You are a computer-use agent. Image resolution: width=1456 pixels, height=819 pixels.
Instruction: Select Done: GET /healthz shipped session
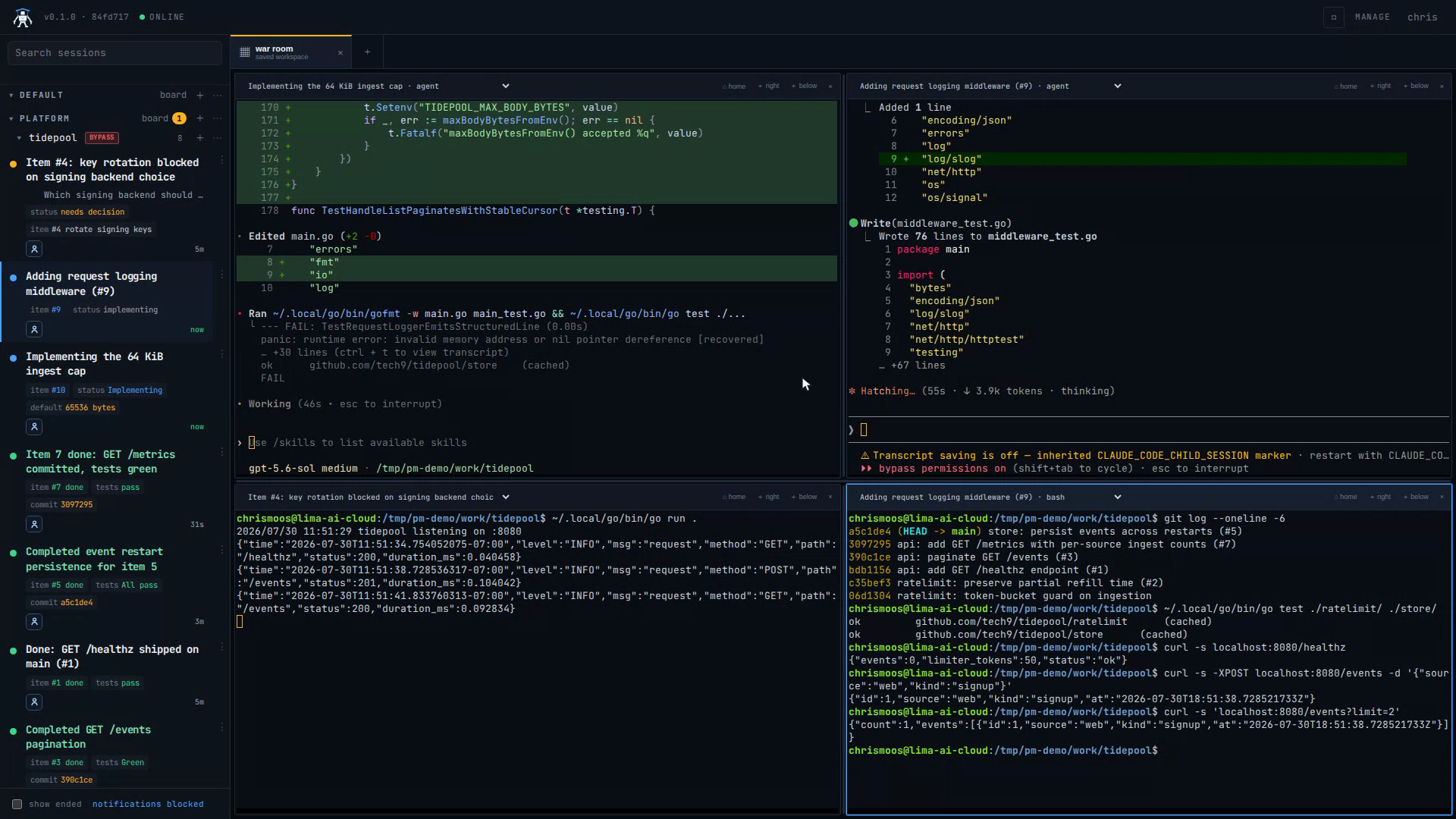[112, 657]
